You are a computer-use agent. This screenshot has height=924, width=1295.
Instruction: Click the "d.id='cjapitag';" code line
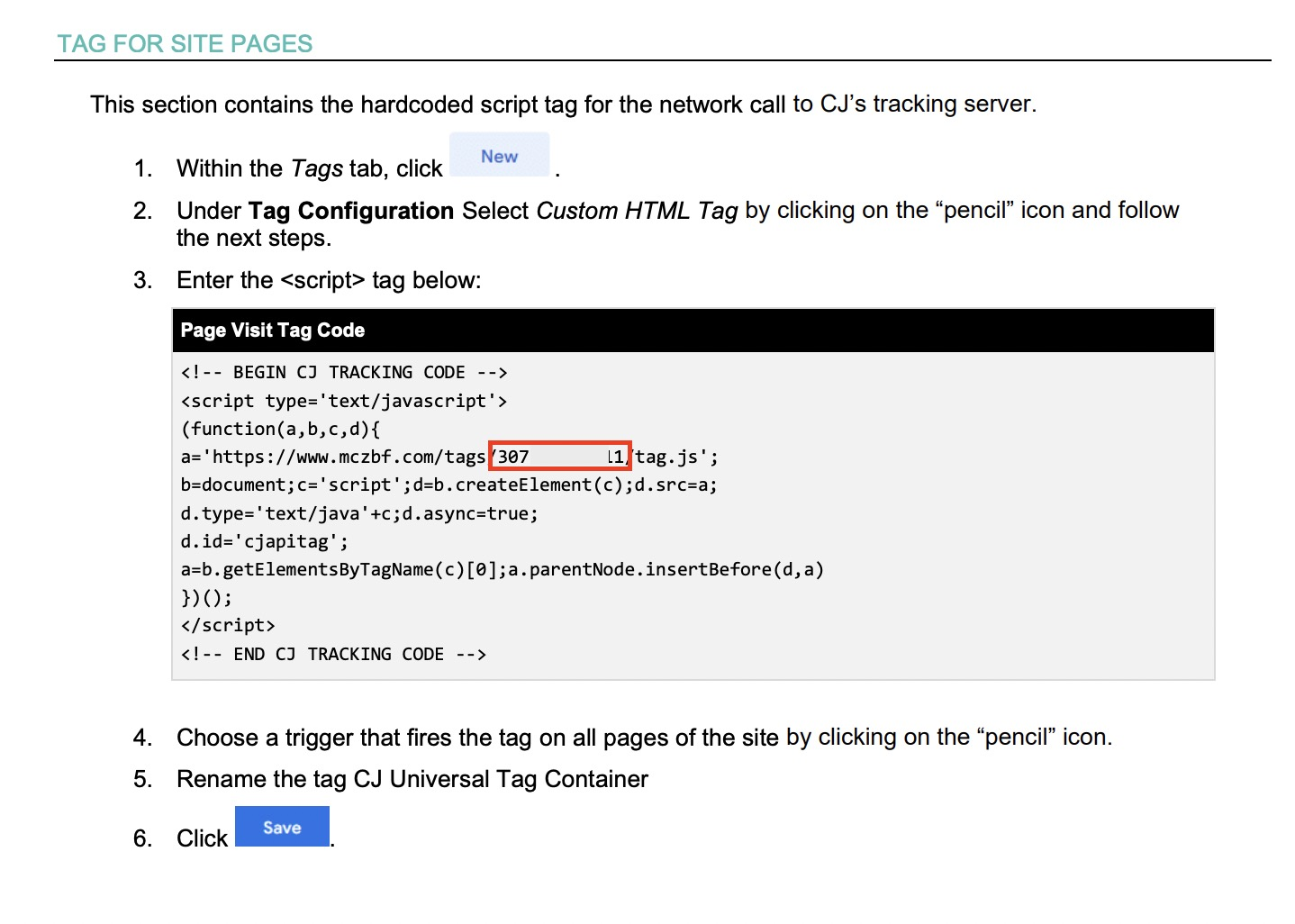264,541
